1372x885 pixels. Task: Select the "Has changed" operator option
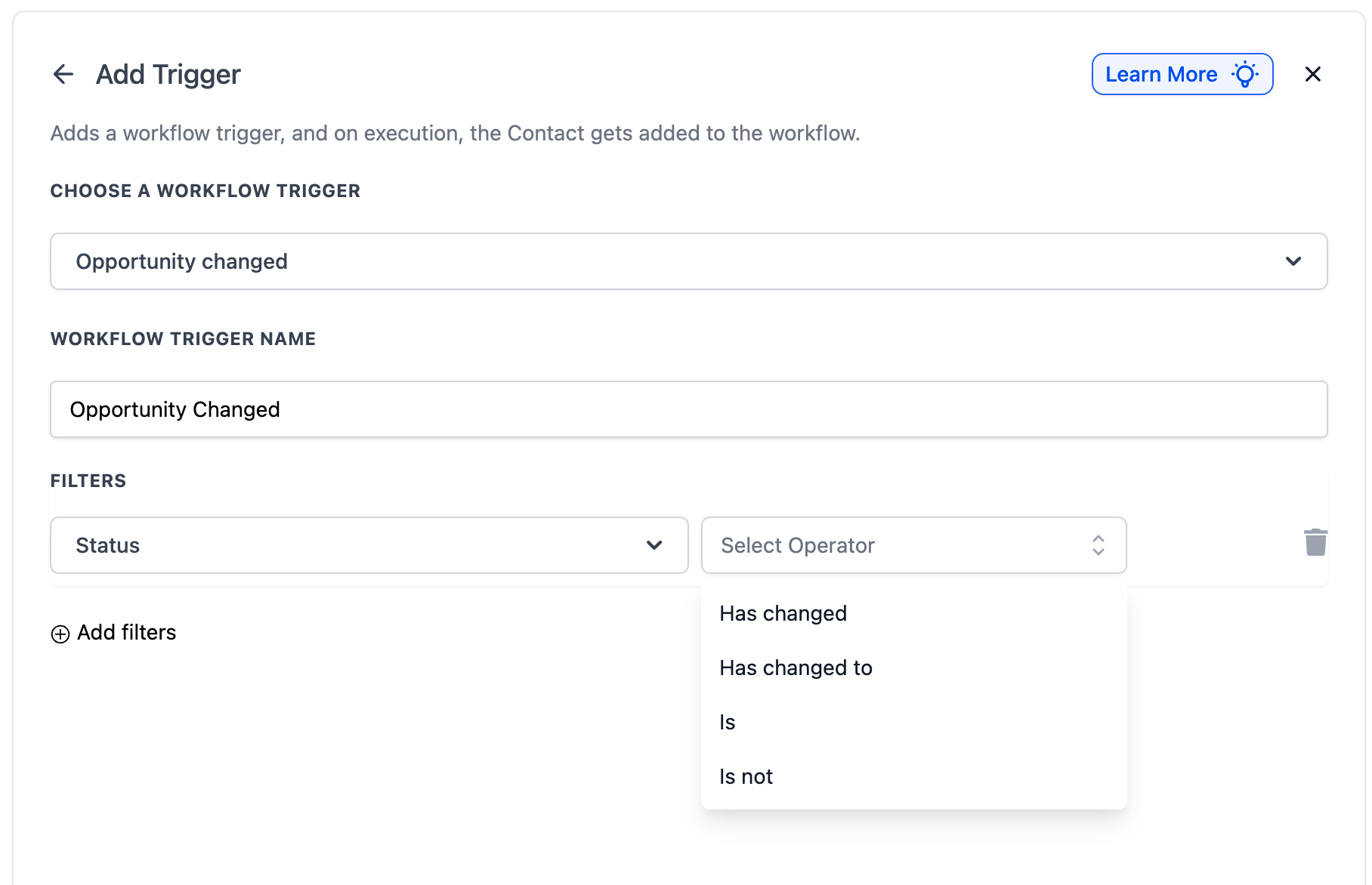coord(783,613)
